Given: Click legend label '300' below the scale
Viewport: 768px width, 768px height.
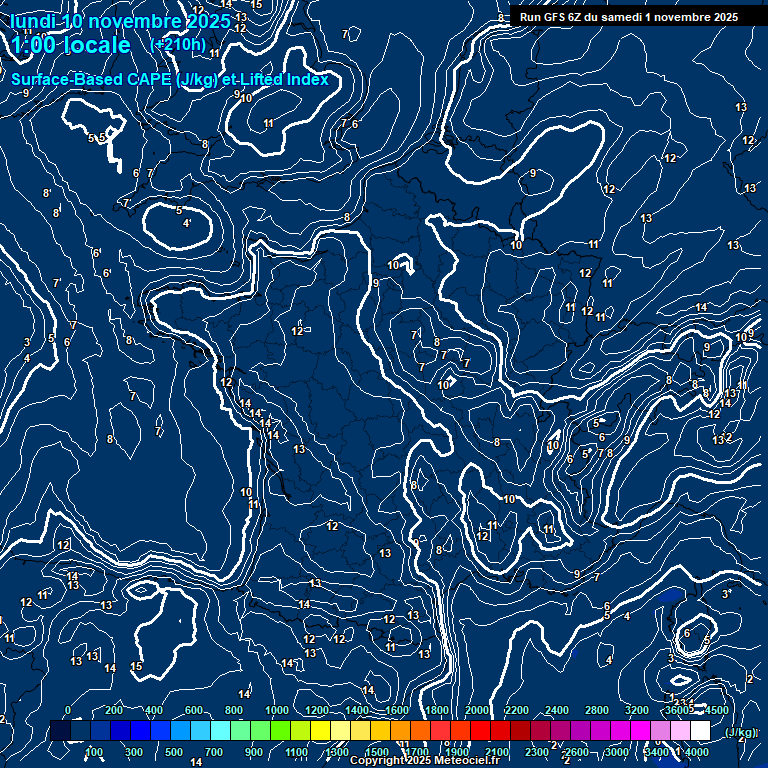Looking at the screenshot, I should point(134,752).
